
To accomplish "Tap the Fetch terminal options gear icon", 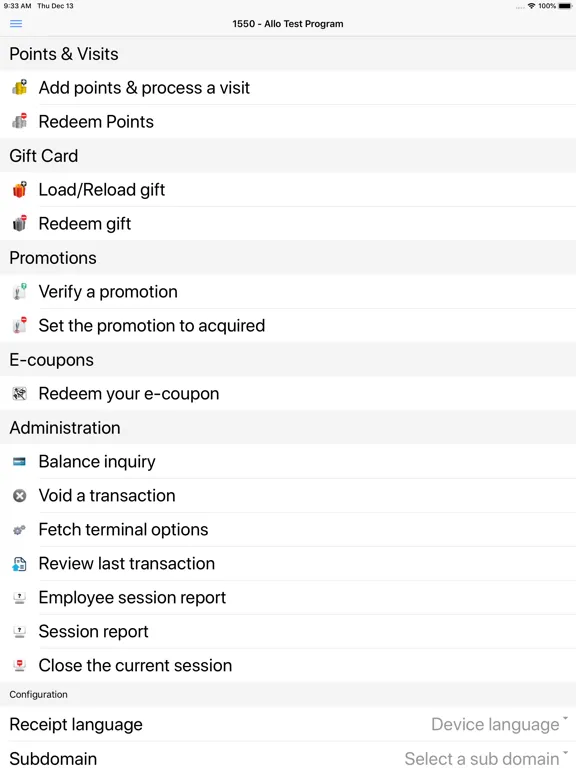I will [20, 529].
